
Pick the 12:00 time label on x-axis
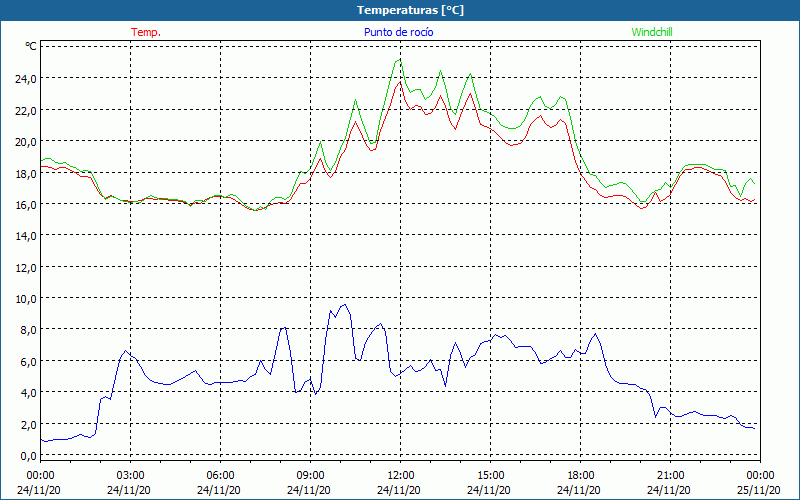coord(400,475)
